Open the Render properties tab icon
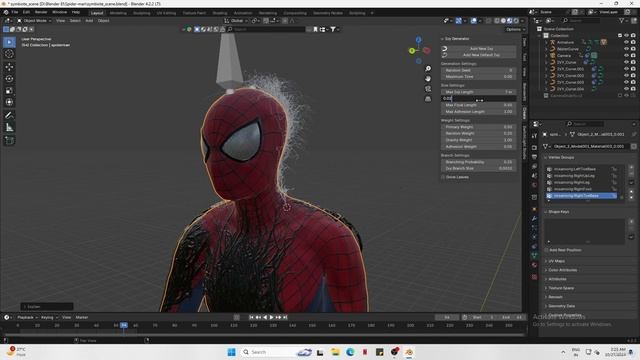 click(534, 147)
